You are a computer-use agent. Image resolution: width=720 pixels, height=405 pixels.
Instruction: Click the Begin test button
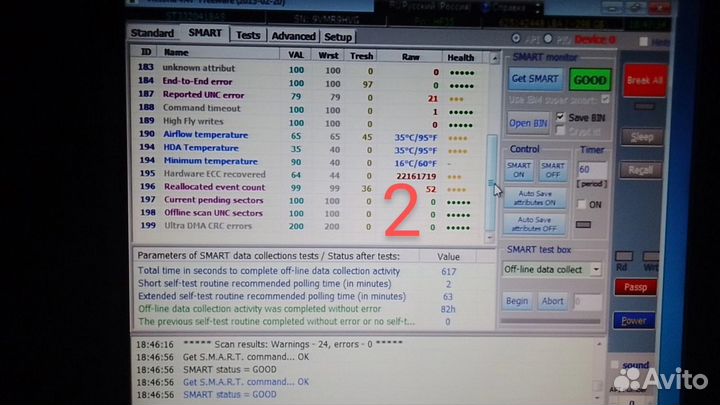pos(517,301)
